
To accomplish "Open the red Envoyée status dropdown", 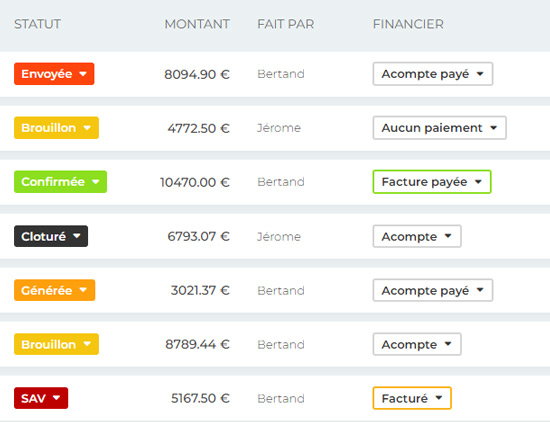I will pyautogui.click(x=54, y=74).
